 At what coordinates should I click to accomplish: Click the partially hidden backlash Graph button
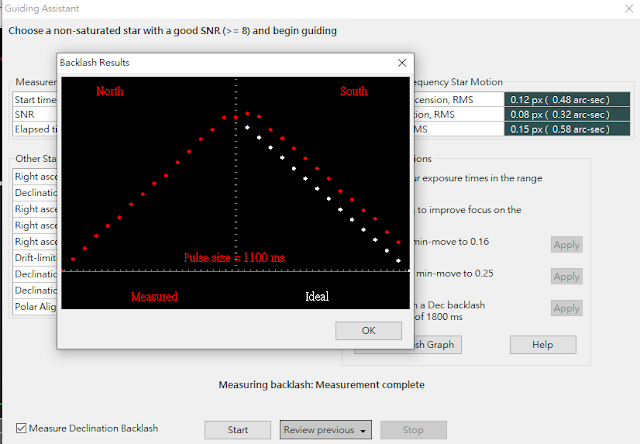click(438, 345)
